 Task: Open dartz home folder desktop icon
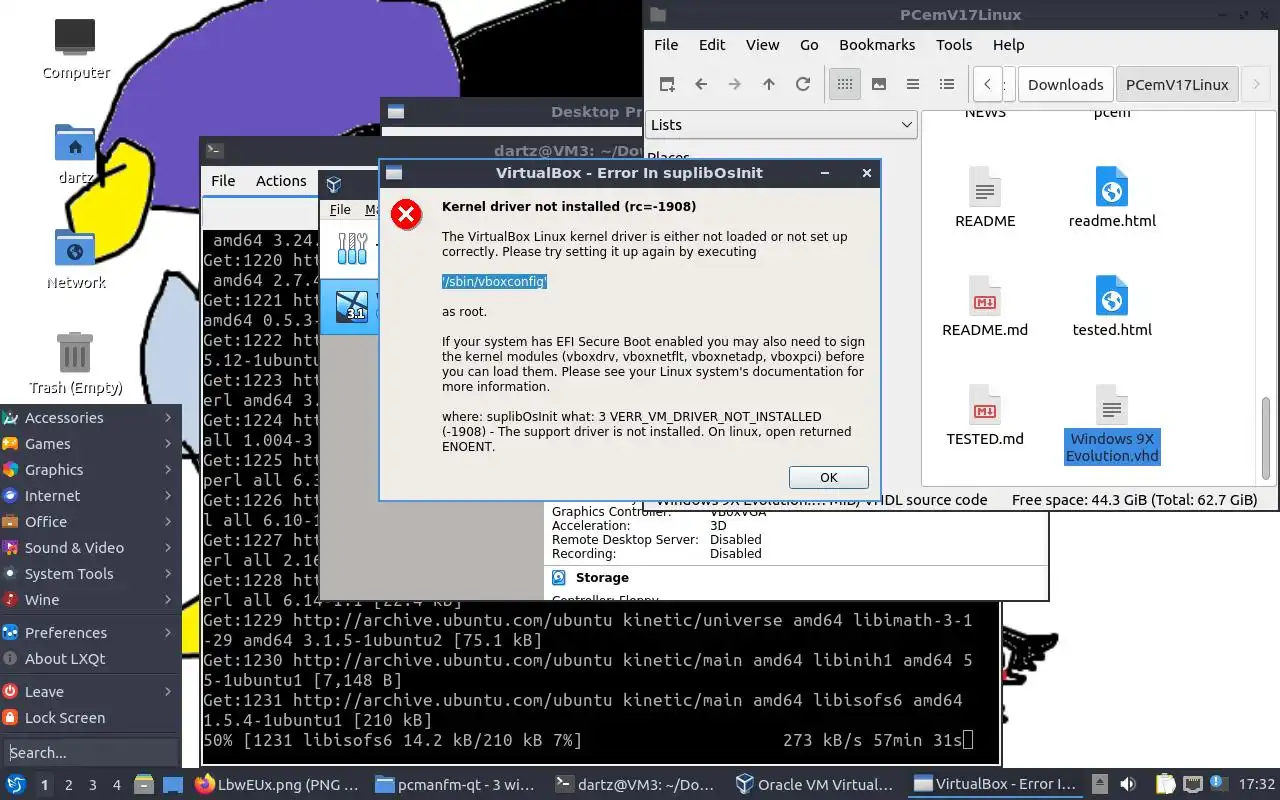(75, 154)
